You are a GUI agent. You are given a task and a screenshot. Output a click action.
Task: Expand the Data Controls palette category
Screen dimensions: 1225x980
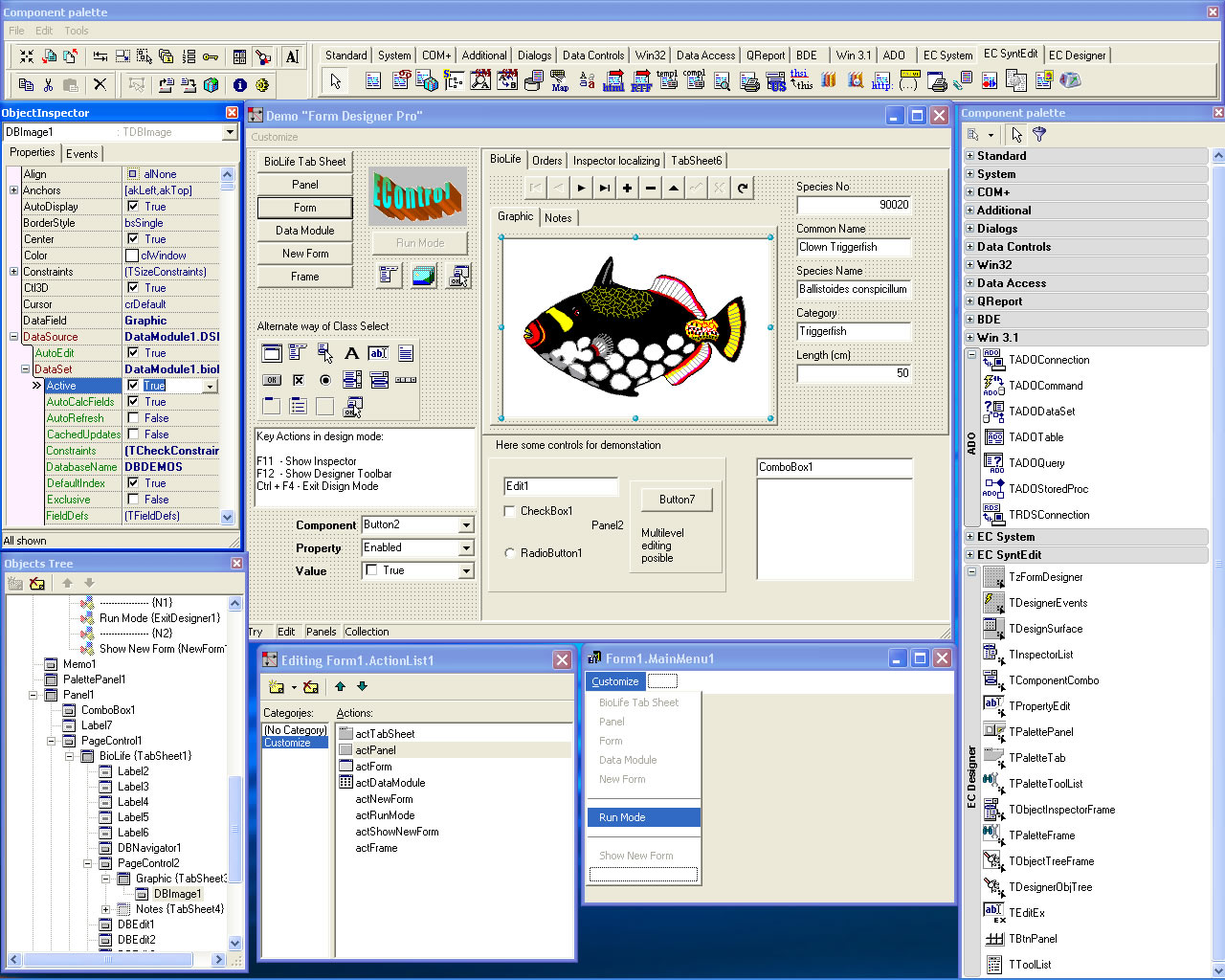coord(969,247)
